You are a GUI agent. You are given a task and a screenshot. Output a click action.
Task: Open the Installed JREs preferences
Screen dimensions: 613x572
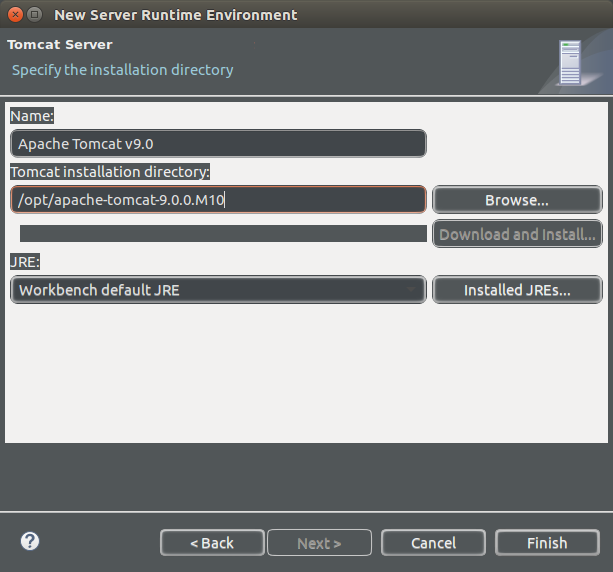point(517,290)
